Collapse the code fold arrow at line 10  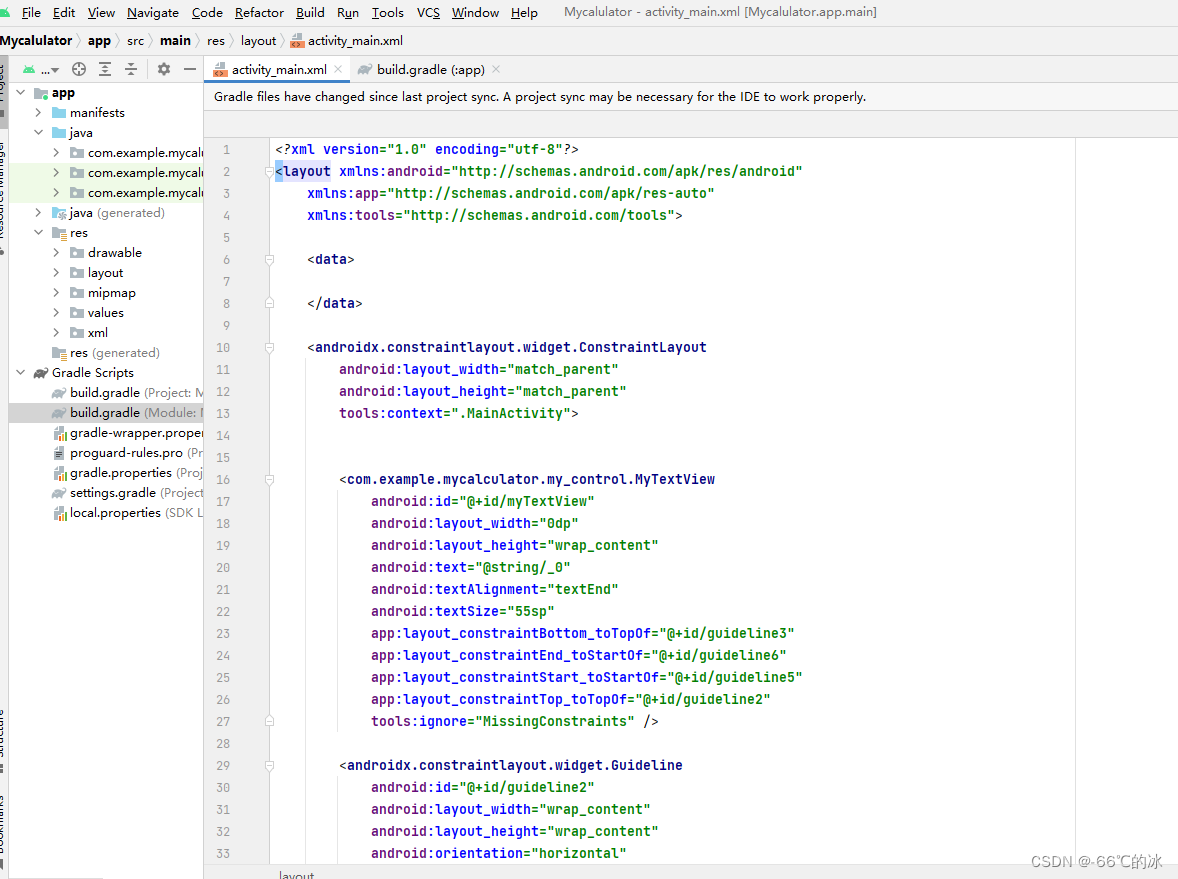point(267,346)
